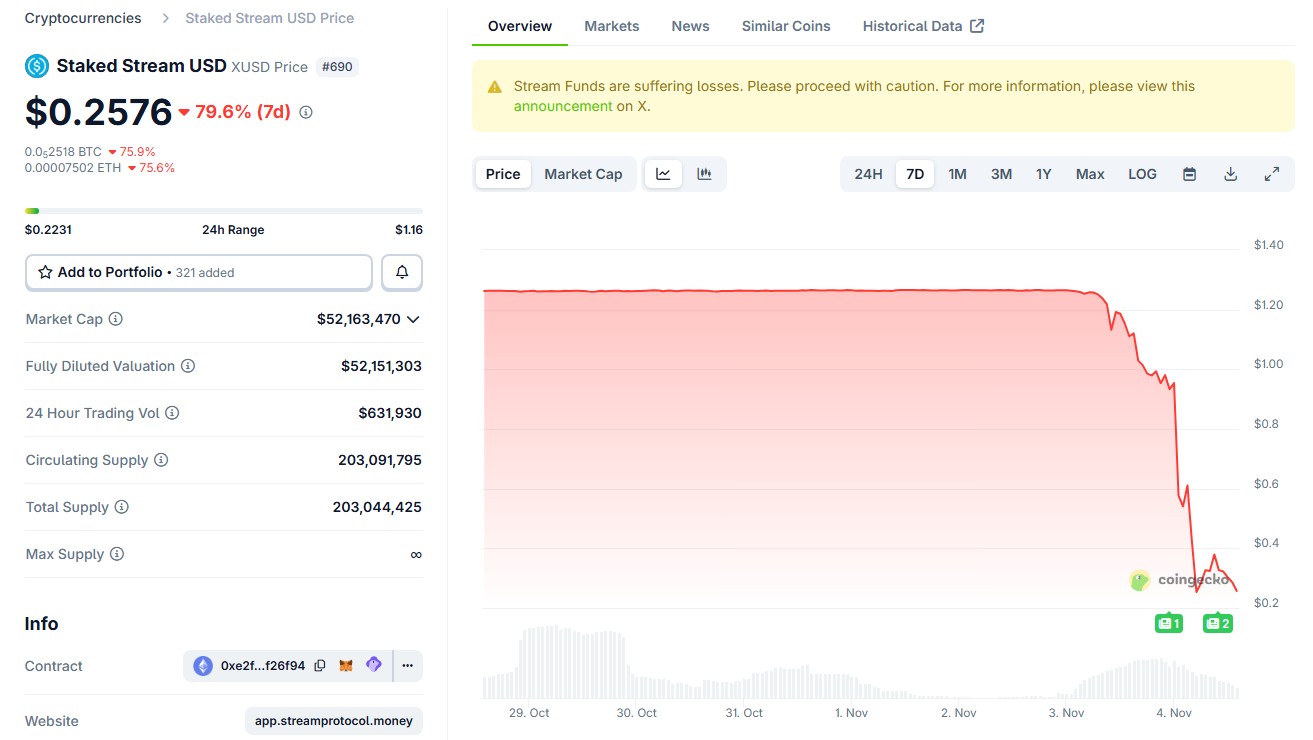Download chart data via download icon
The image size is (1313, 740).
coord(1230,174)
